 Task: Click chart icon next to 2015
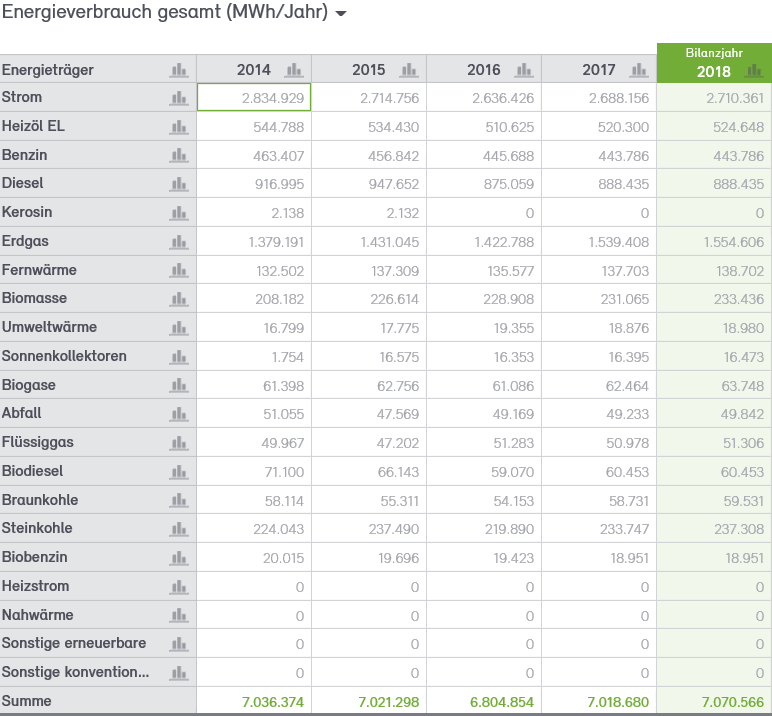click(409, 70)
